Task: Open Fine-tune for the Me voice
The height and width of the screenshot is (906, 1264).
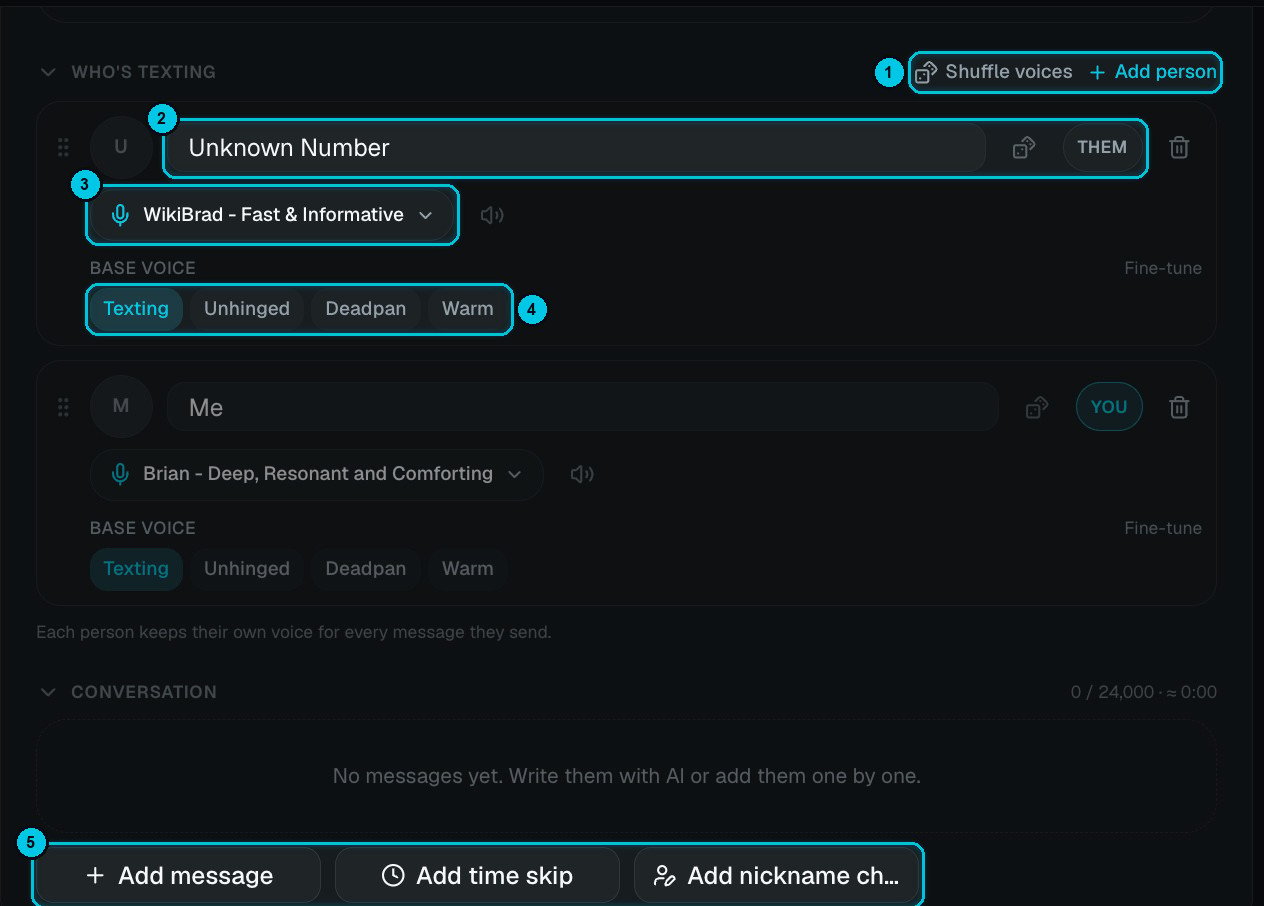Action: [x=1163, y=528]
